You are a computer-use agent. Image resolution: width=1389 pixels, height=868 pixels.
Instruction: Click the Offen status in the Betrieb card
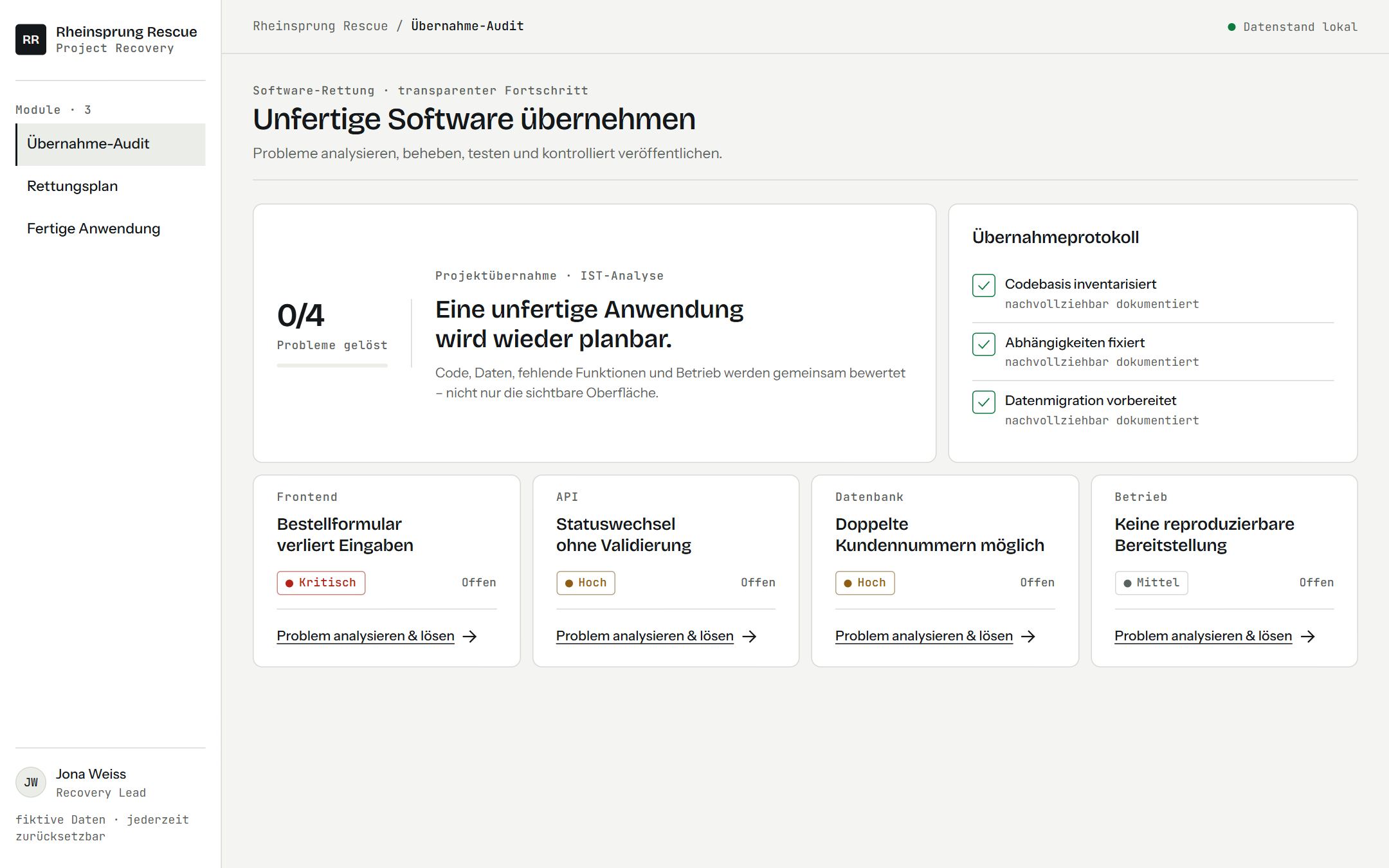pos(1316,583)
